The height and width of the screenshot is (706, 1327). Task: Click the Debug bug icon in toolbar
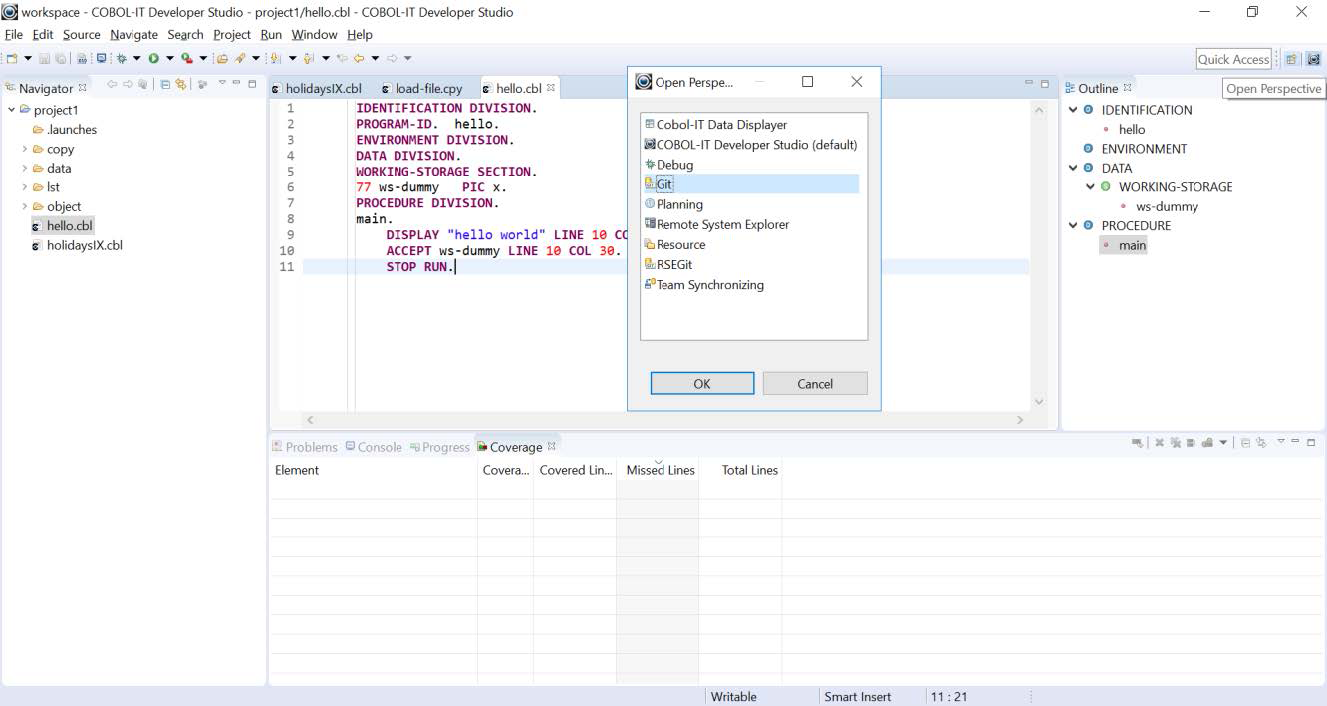coord(121,59)
